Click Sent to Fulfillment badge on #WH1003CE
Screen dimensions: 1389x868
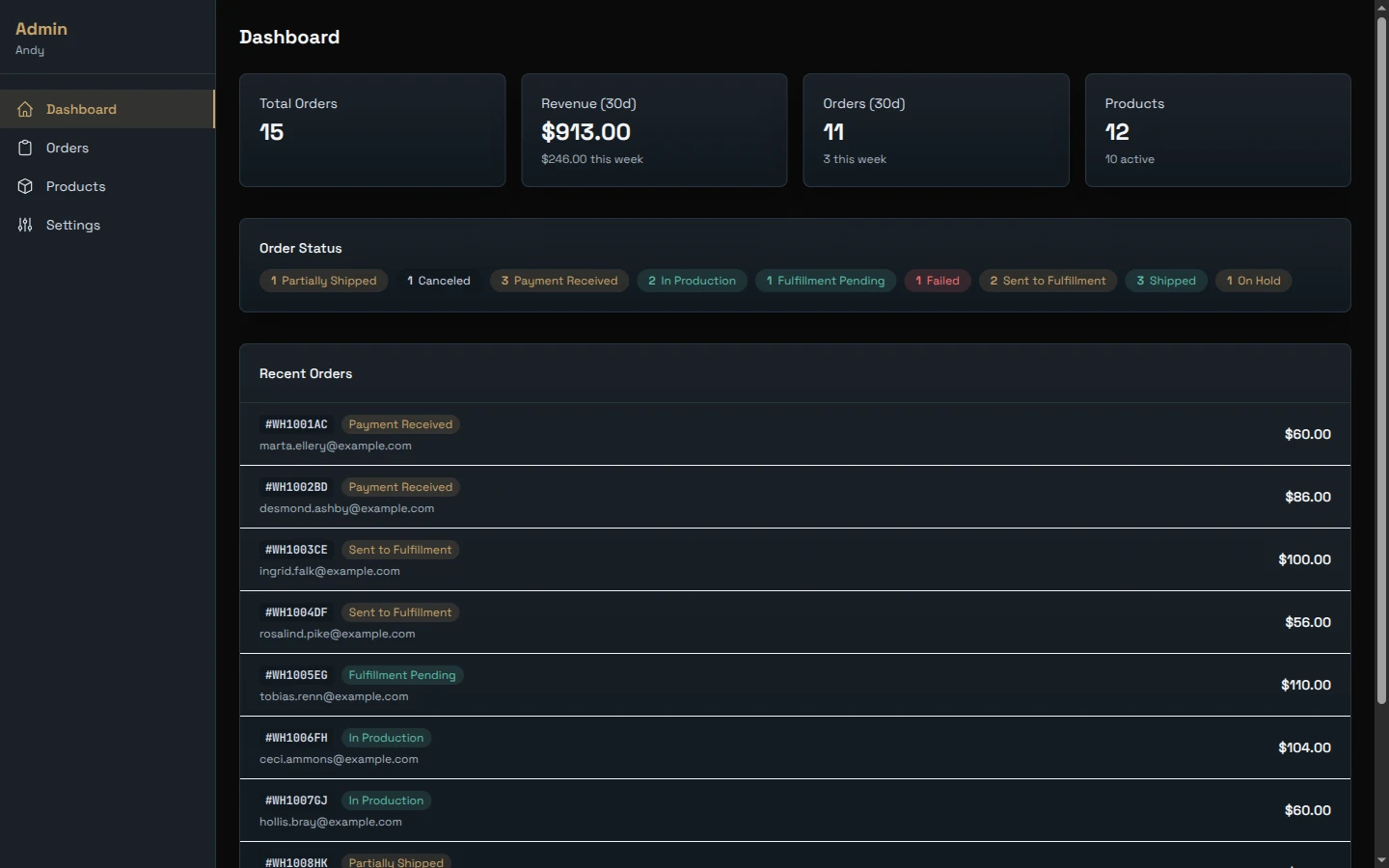[400, 550]
